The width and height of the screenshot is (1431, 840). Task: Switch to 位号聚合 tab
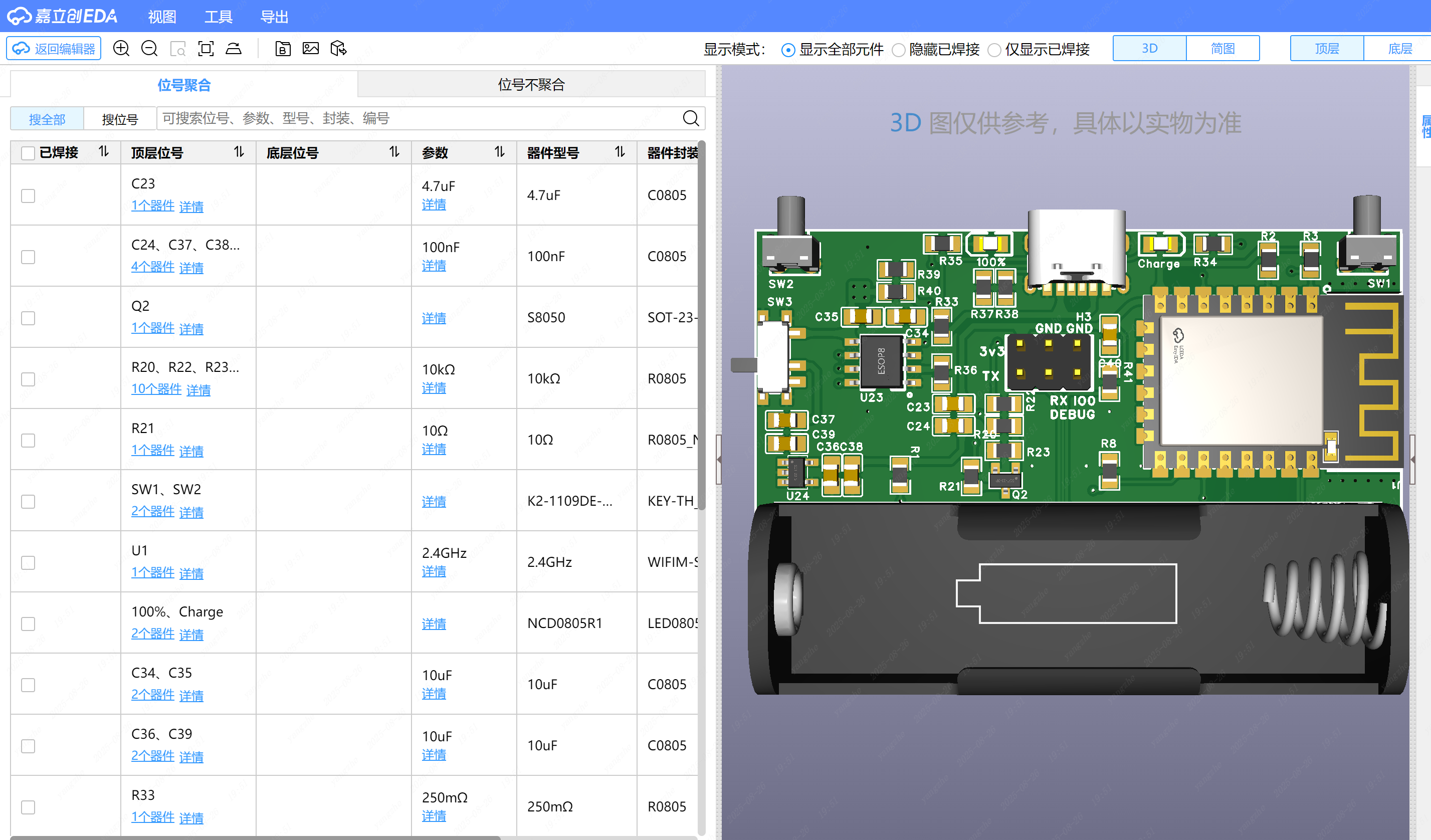click(x=184, y=85)
